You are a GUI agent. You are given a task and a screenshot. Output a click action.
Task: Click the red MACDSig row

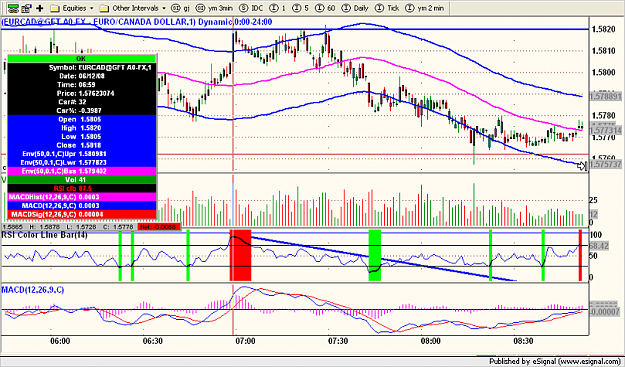click(x=82, y=214)
